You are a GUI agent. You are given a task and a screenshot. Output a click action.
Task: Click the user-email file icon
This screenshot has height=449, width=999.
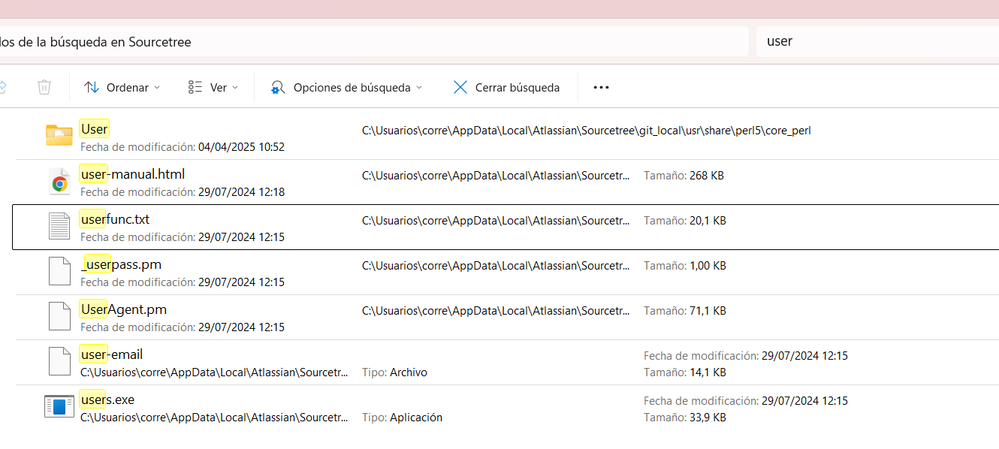coord(61,361)
